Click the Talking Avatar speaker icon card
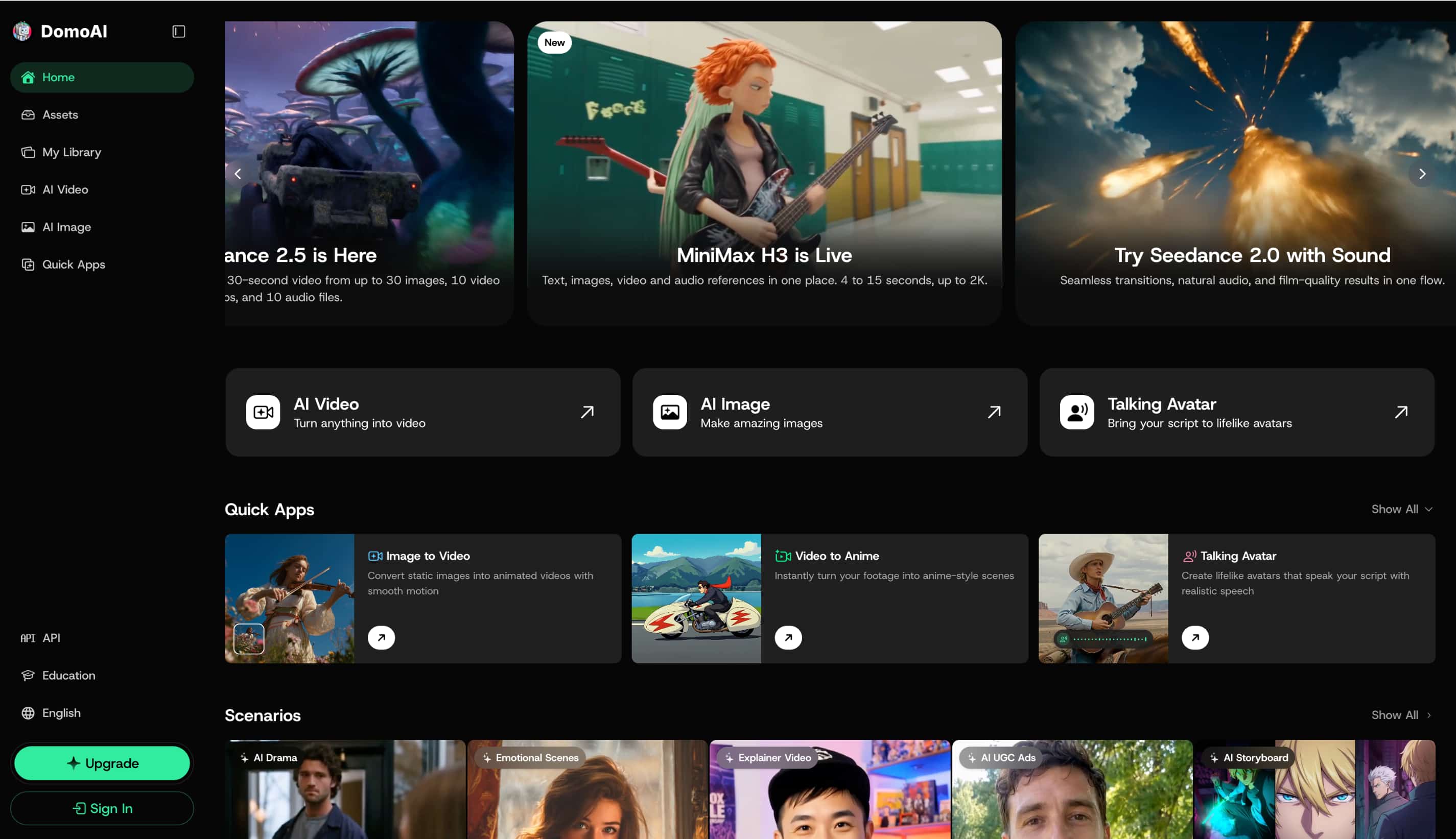The height and width of the screenshot is (839, 1456). click(x=1077, y=412)
